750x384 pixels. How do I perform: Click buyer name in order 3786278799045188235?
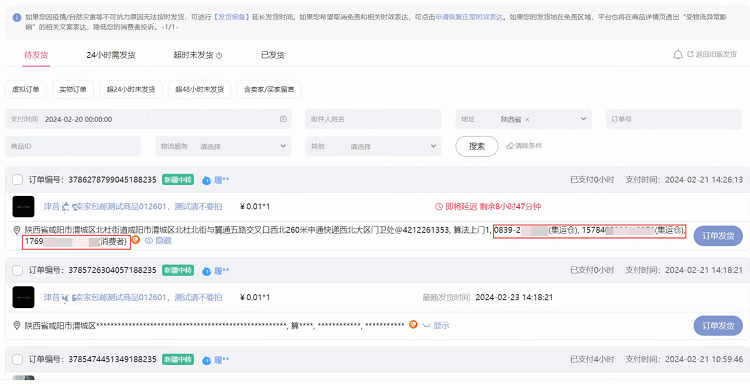221,180
